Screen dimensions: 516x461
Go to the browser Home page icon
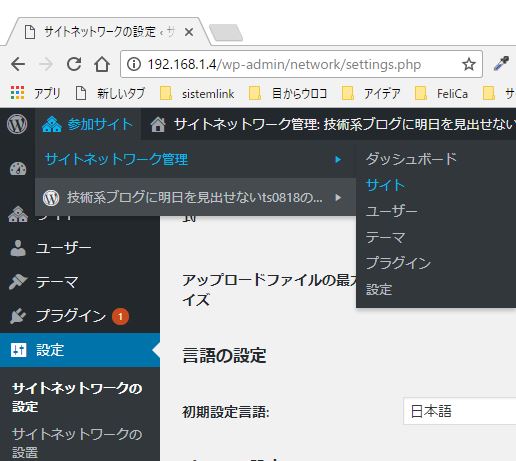tap(102, 64)
